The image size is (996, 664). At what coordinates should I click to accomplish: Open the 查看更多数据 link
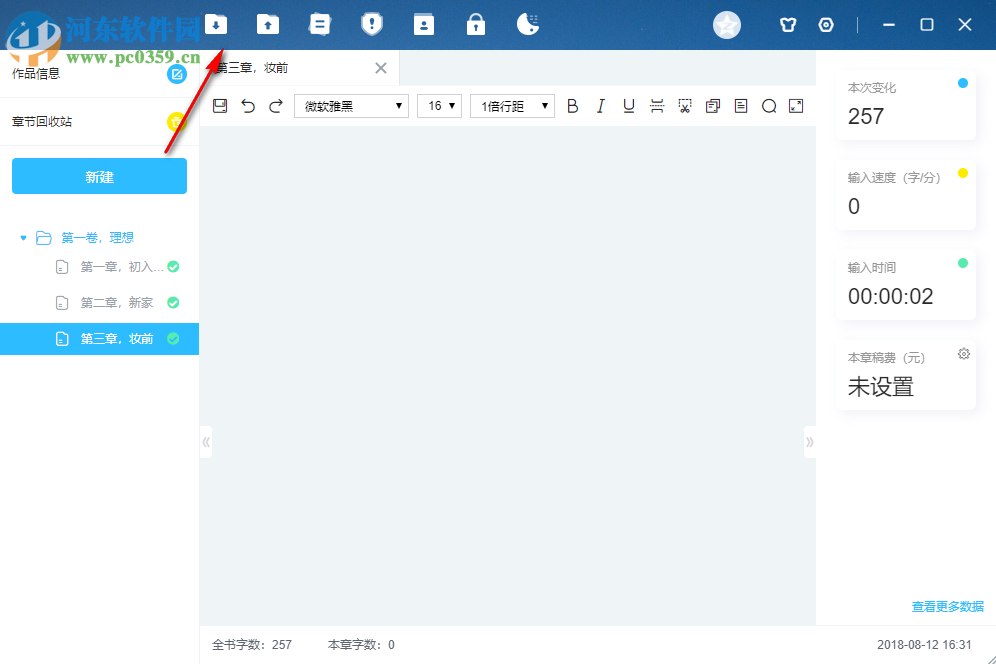(x=946, y=606)
